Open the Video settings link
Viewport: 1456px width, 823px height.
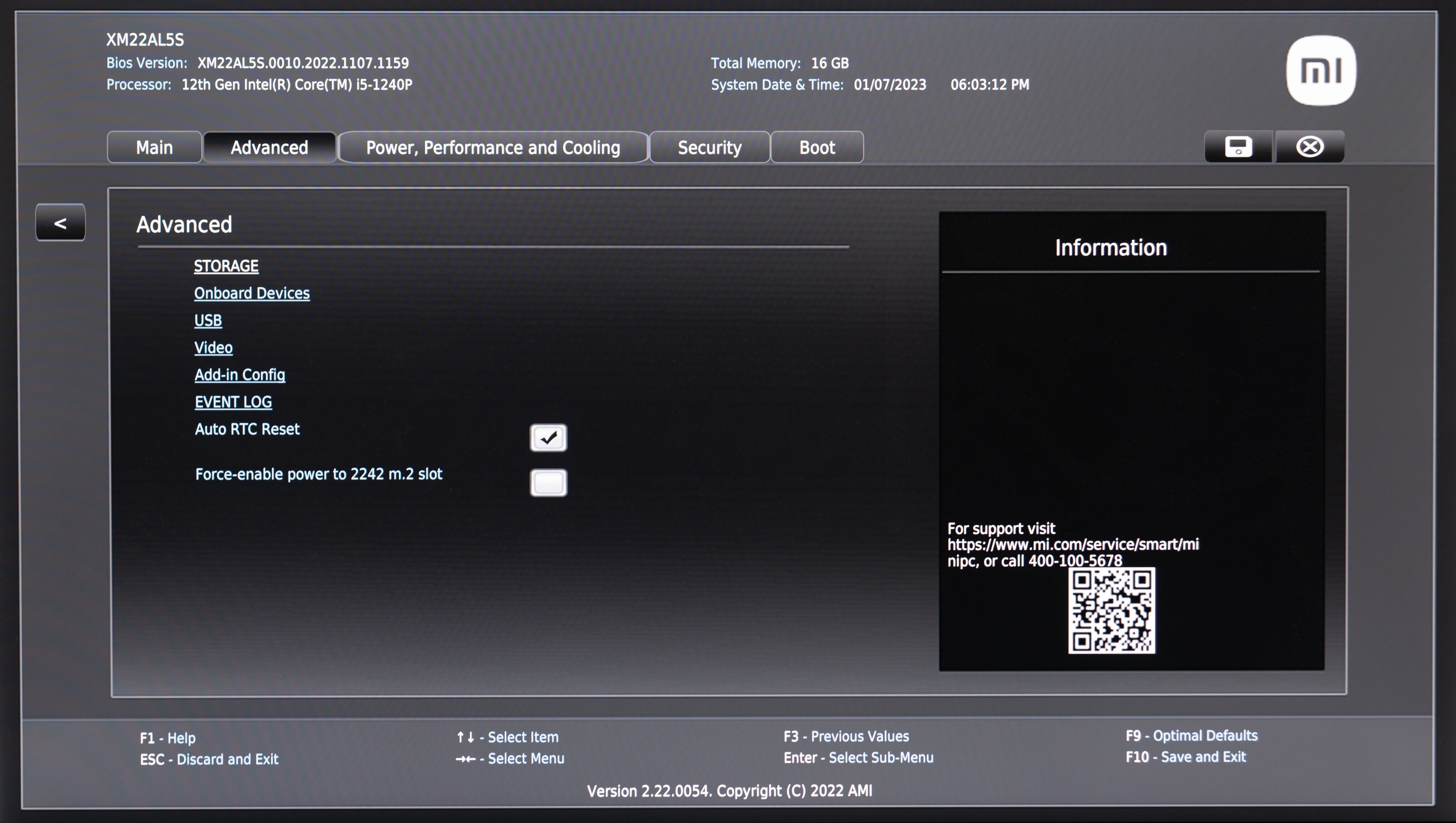[x=213, y=347]
